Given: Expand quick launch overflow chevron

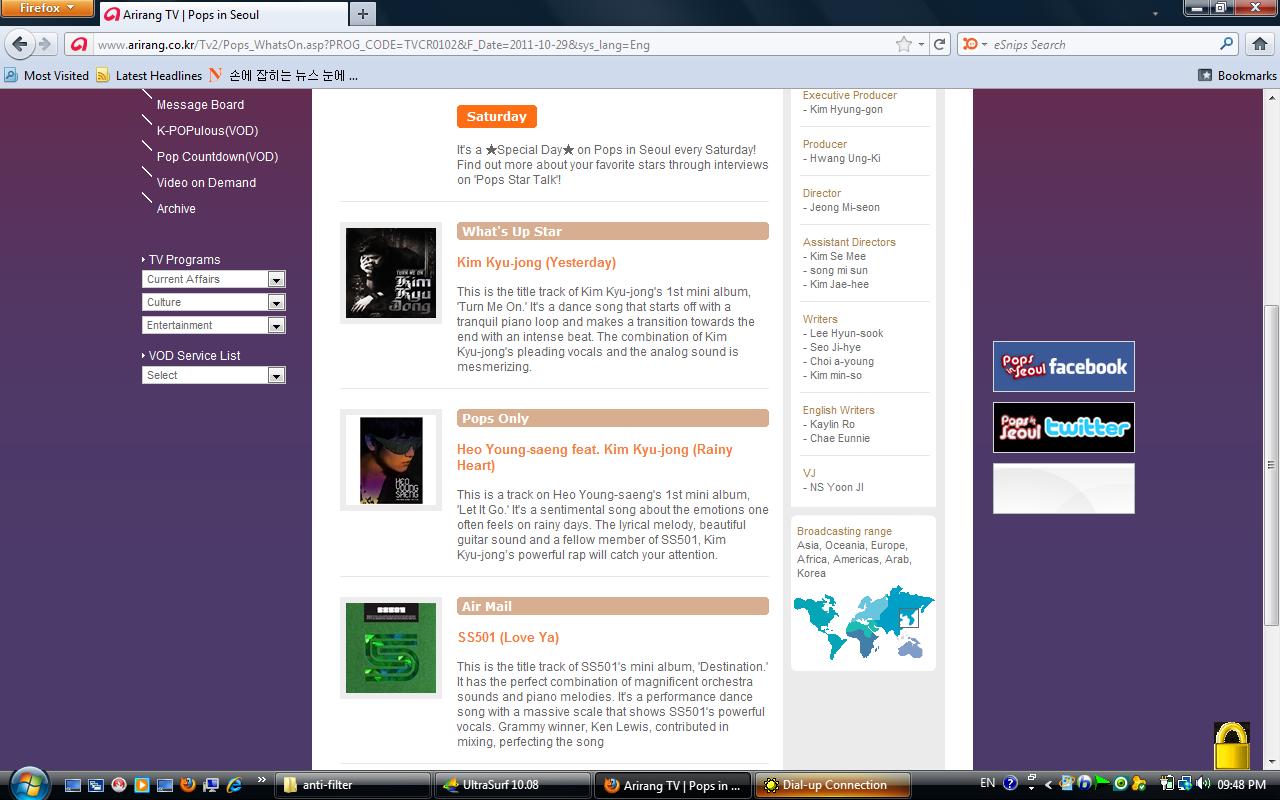Looking at the screenshot, I should [262, 780].
